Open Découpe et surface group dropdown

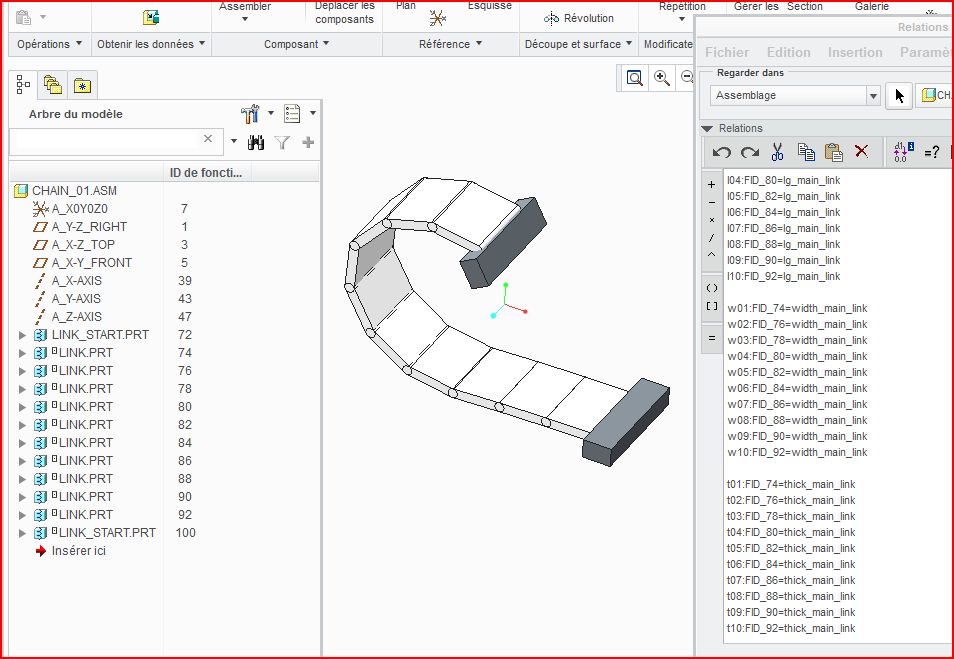click(578, 44)
